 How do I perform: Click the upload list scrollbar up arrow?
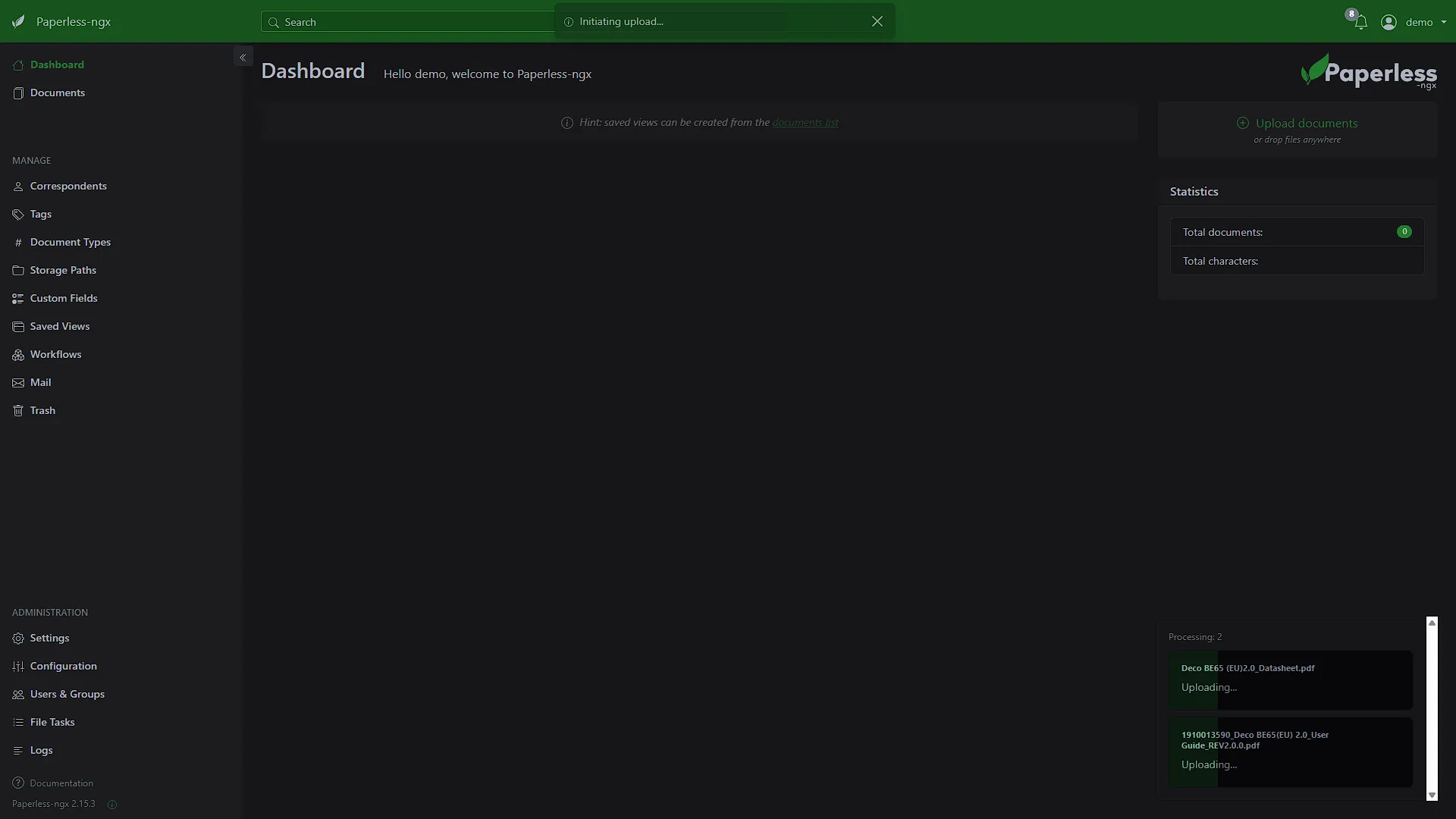click(1432, 623)
